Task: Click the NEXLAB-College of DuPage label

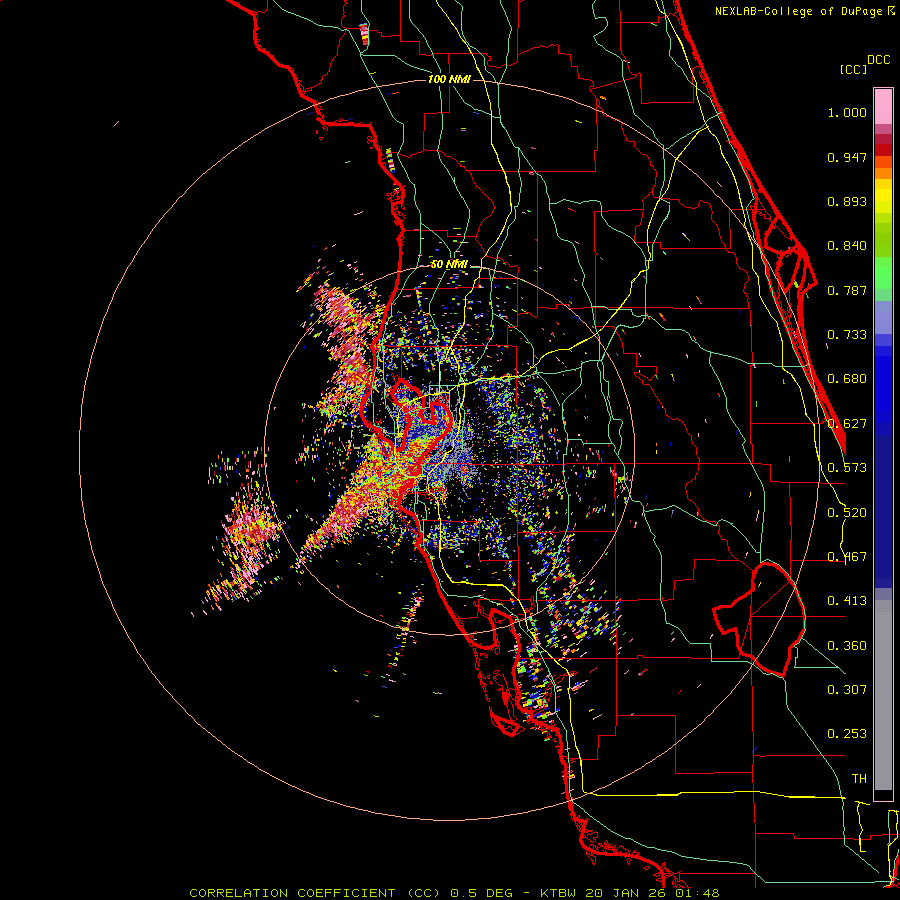Action: pos(798,11)
